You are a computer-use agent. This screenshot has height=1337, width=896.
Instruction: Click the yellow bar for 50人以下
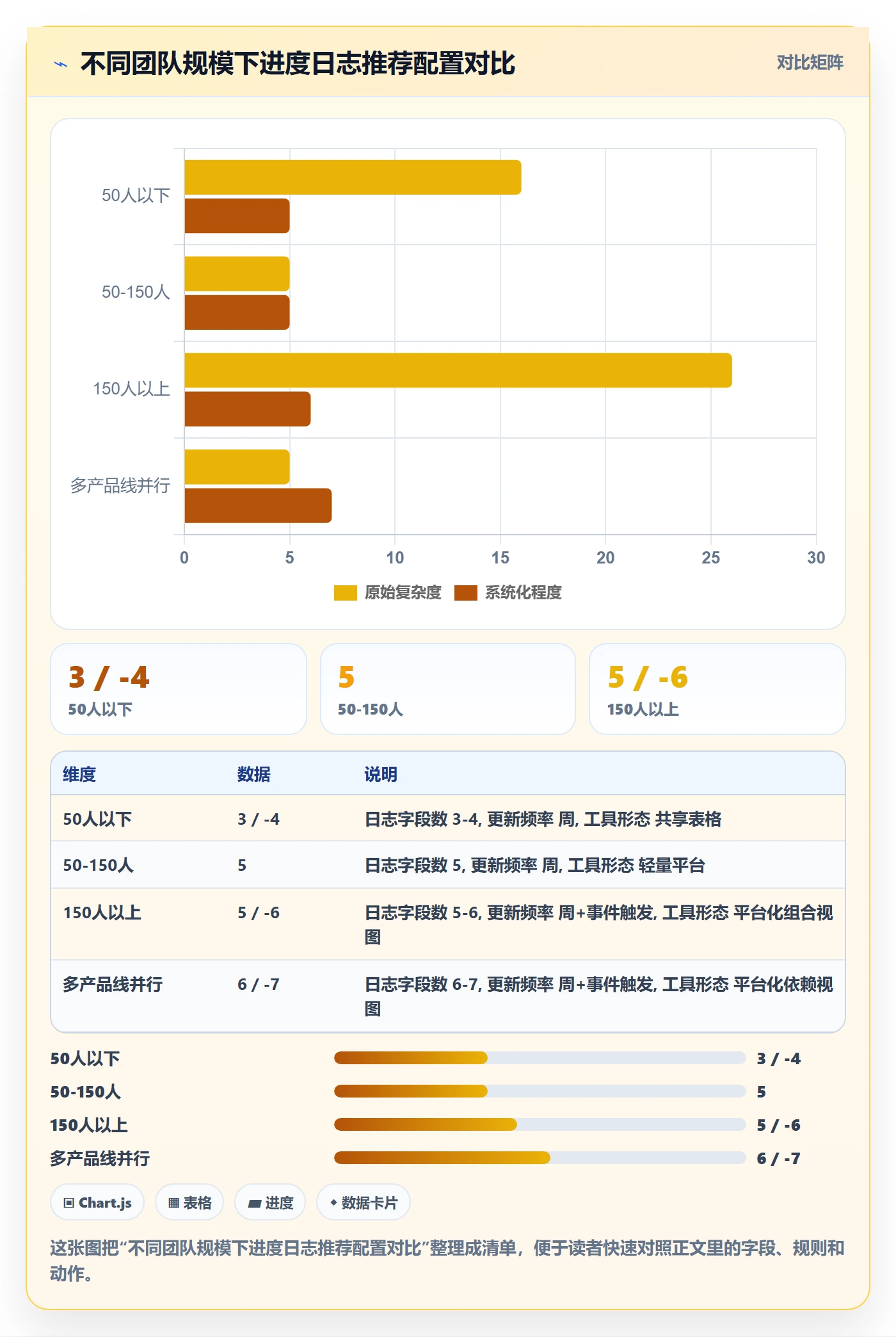point(353,177)
